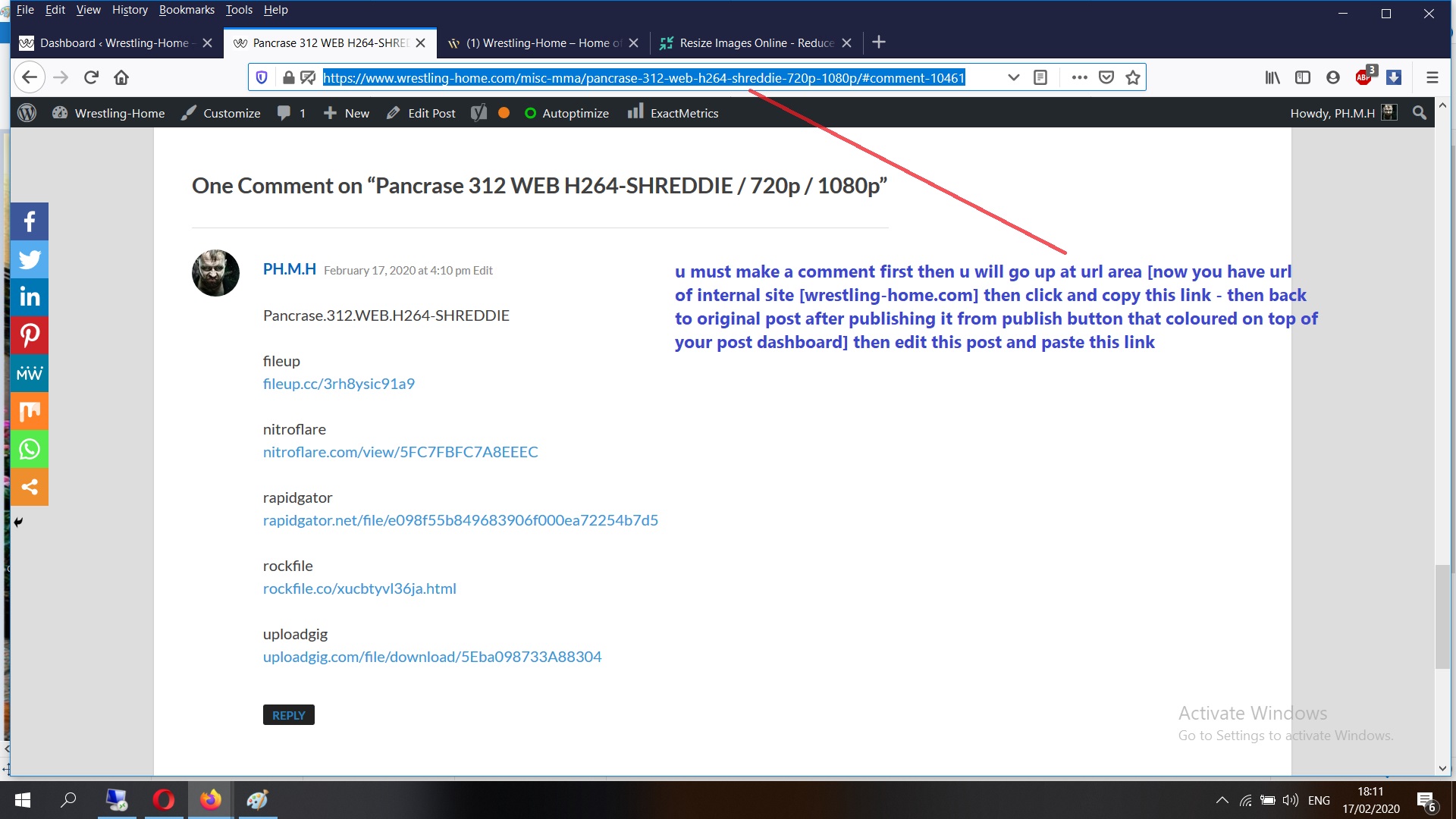Open Yoast SEO icon in admin bar

tap(479, 113)
